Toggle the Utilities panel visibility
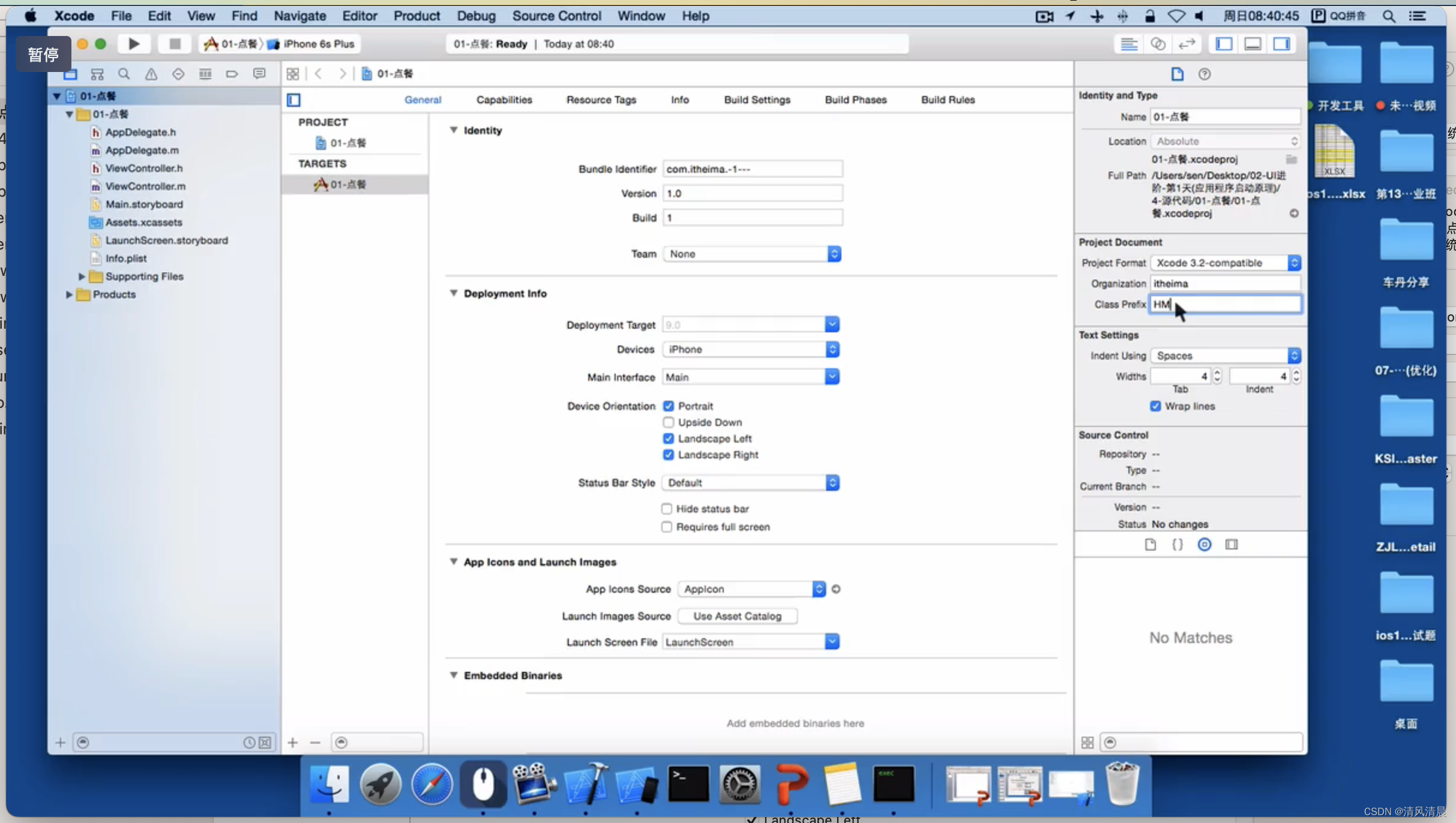The height and width of the screenshot is (823, 1456). (1281, 44)
